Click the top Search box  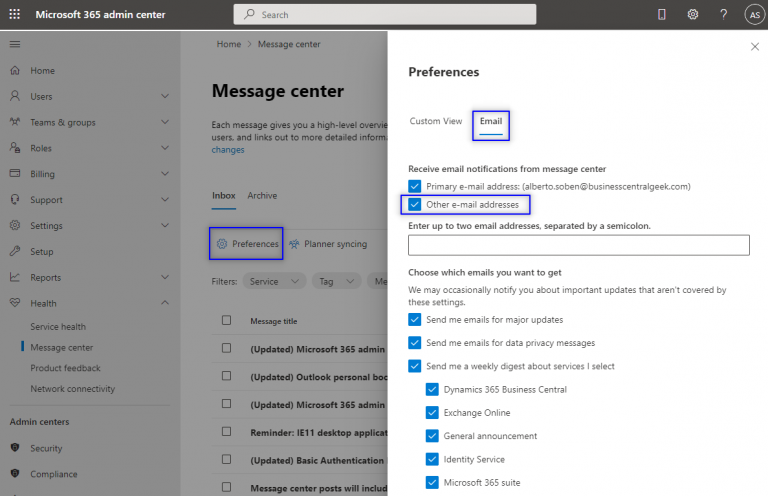pos(385,14)
